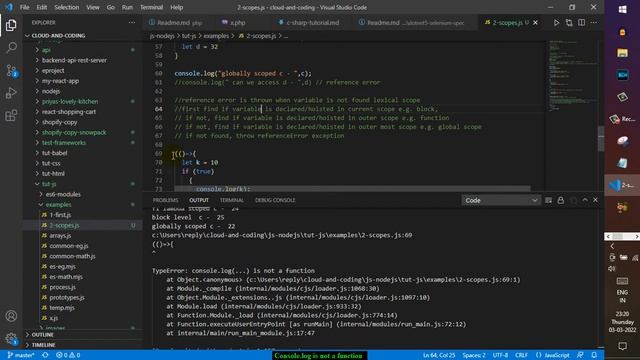Open the Edit menu
The image size is (640, 360).
(x=42, y=7)
